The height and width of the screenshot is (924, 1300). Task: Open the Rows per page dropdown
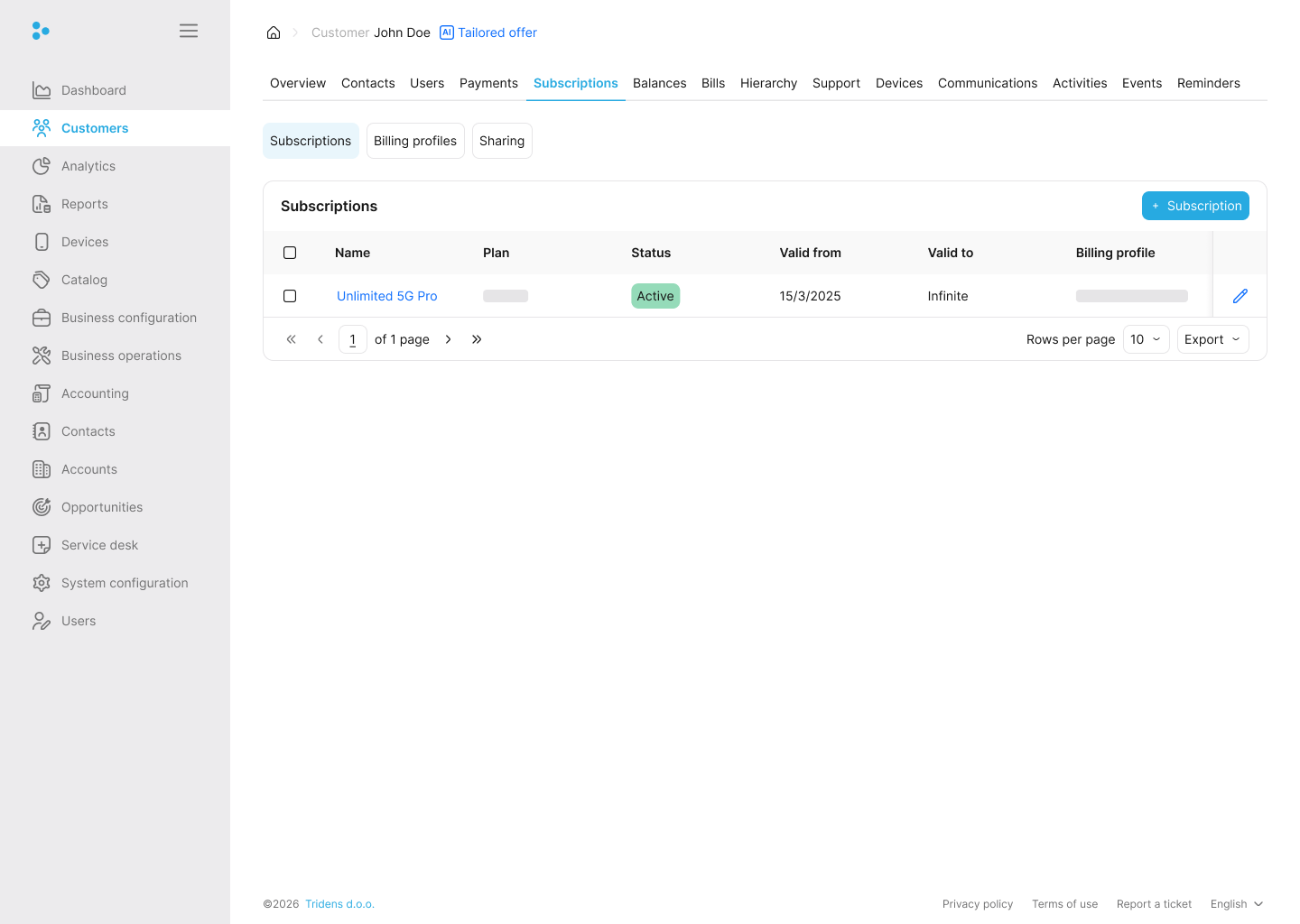[x=1146, y=338]
